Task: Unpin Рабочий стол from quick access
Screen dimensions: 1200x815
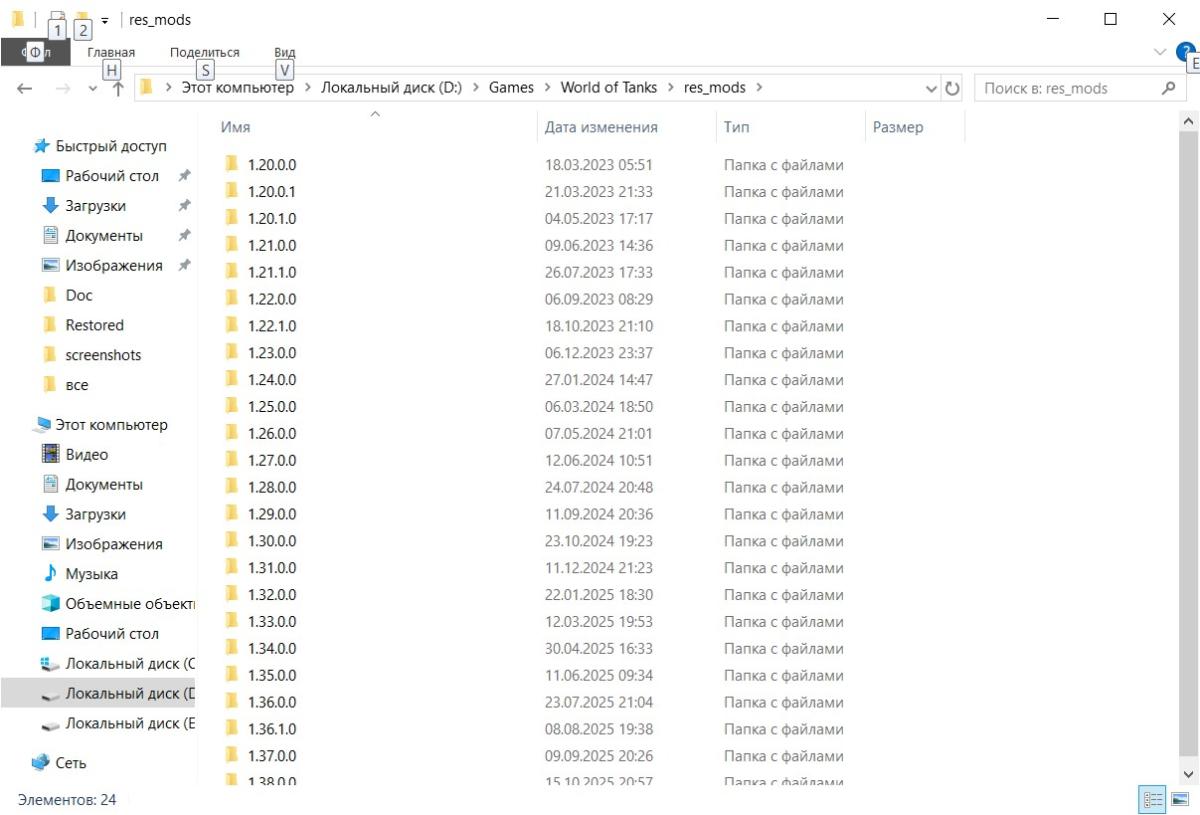Action: (x=184, y=176)
